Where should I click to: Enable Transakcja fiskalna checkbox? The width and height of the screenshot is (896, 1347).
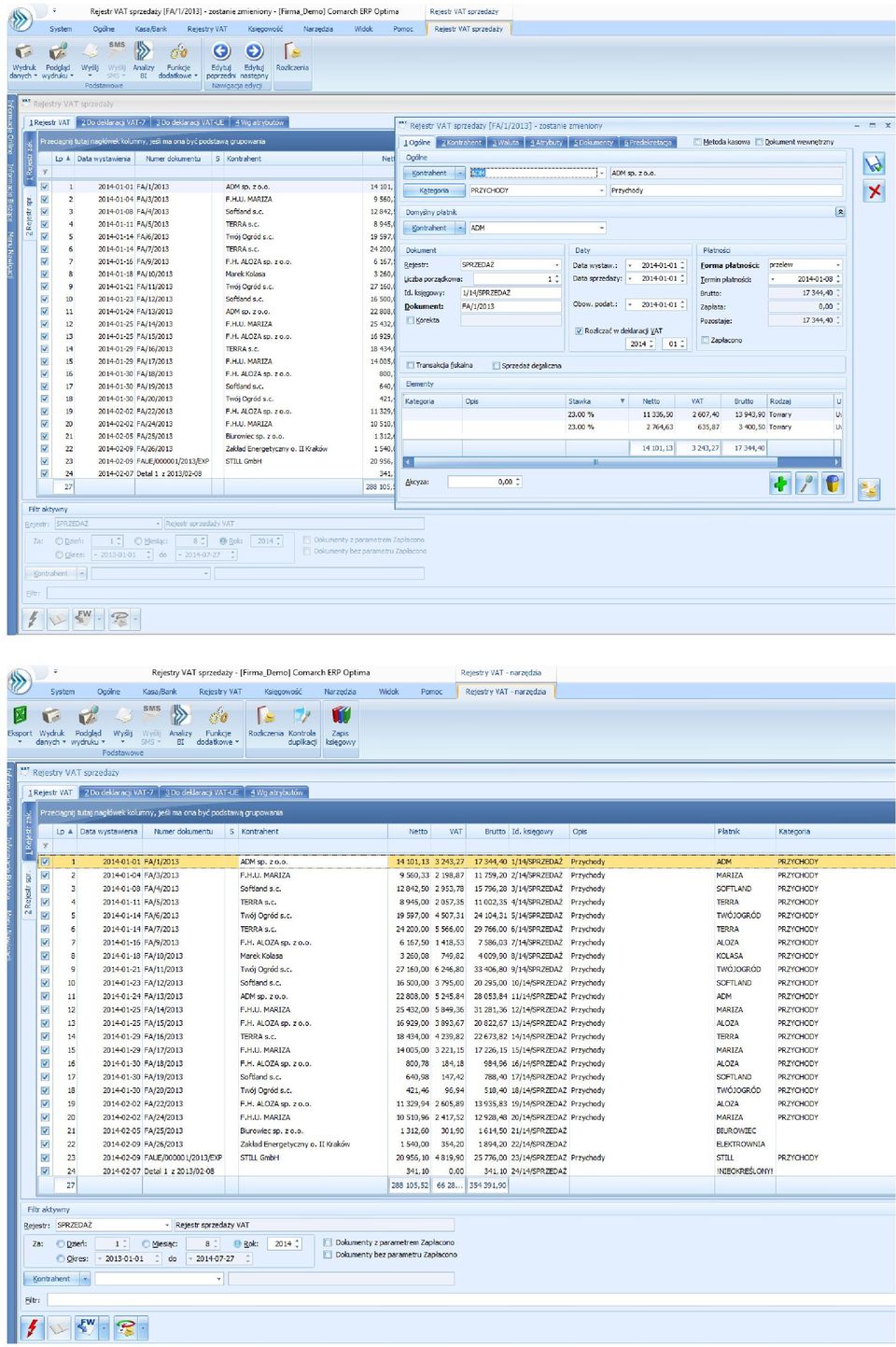(411, 366)
